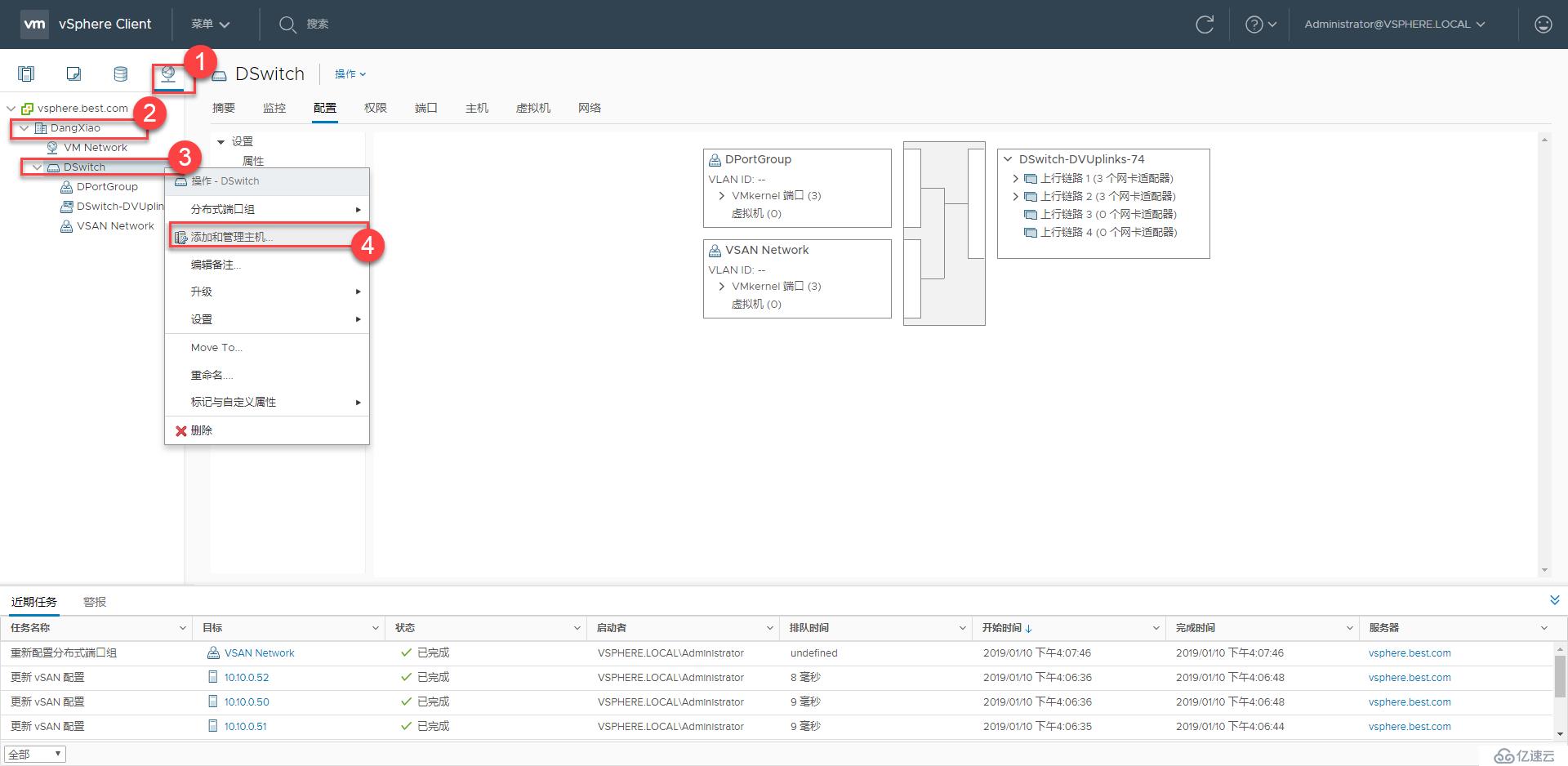Switch to 权限 tab
This screenshot has width=1568, height=766.
376,108
